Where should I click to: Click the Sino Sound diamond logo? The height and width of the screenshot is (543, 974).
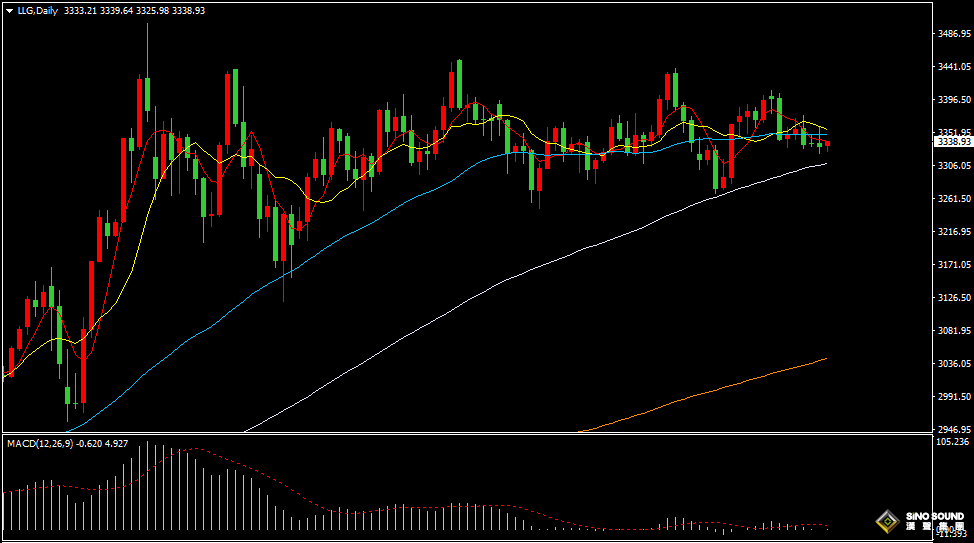pyautogui.click(x=888, y=521)
